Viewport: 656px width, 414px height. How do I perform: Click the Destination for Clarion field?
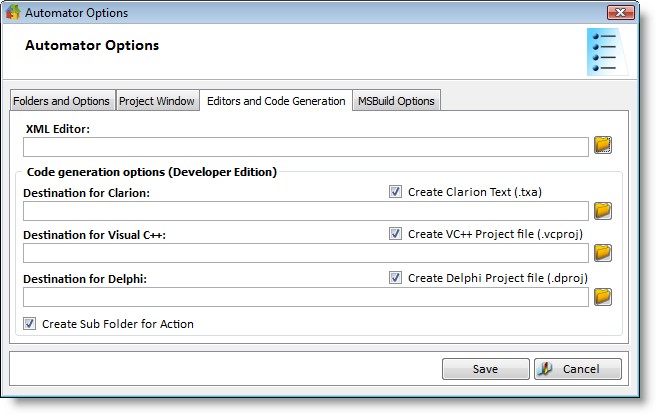306,211
